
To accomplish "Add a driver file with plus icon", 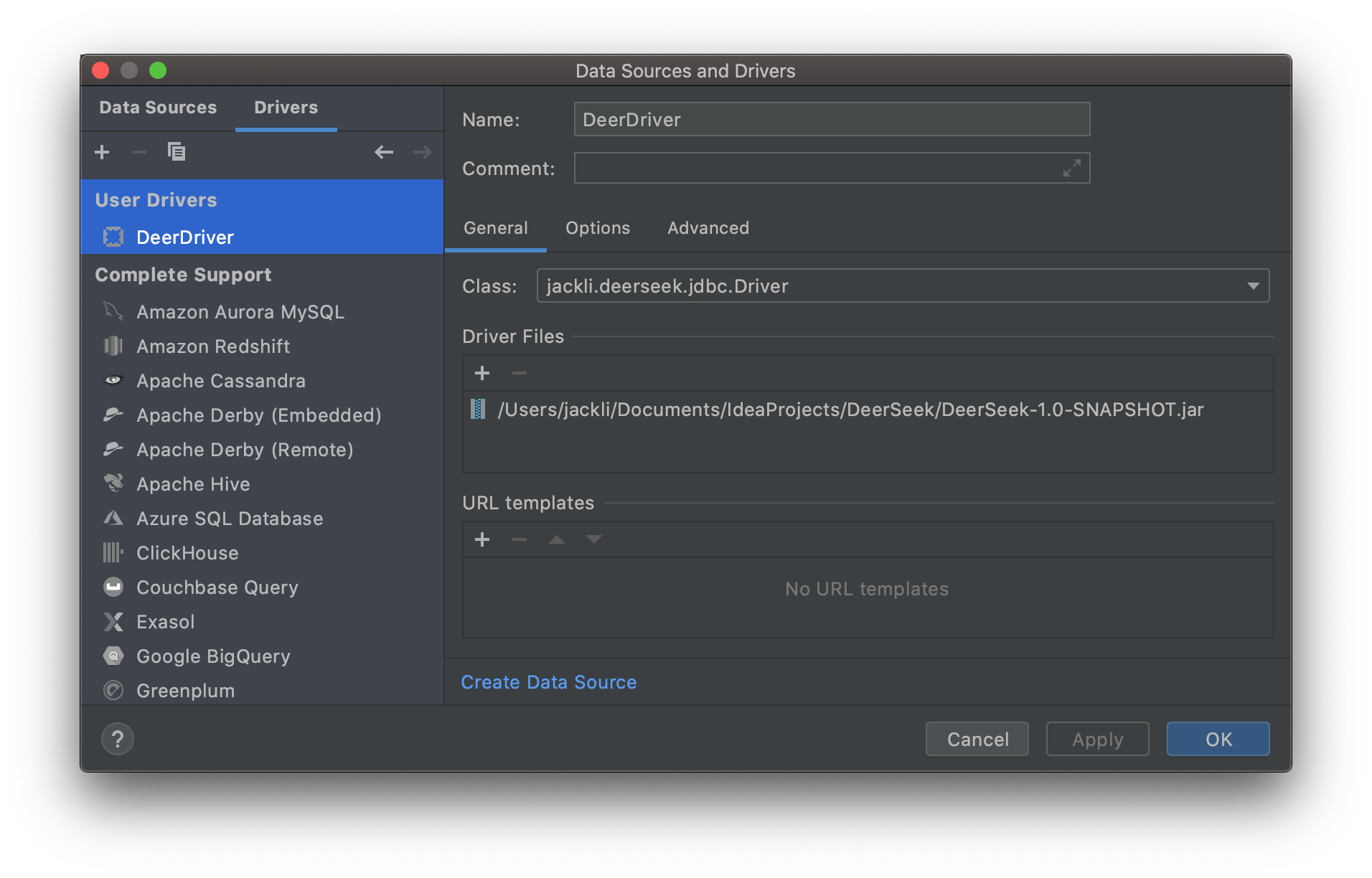I will pos(482,373).
